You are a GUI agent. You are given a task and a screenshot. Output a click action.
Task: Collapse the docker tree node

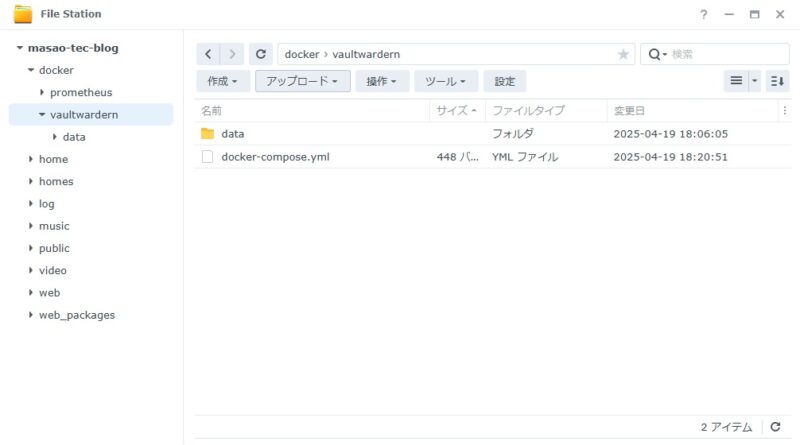pyautogui.click(x=31, y=70)
